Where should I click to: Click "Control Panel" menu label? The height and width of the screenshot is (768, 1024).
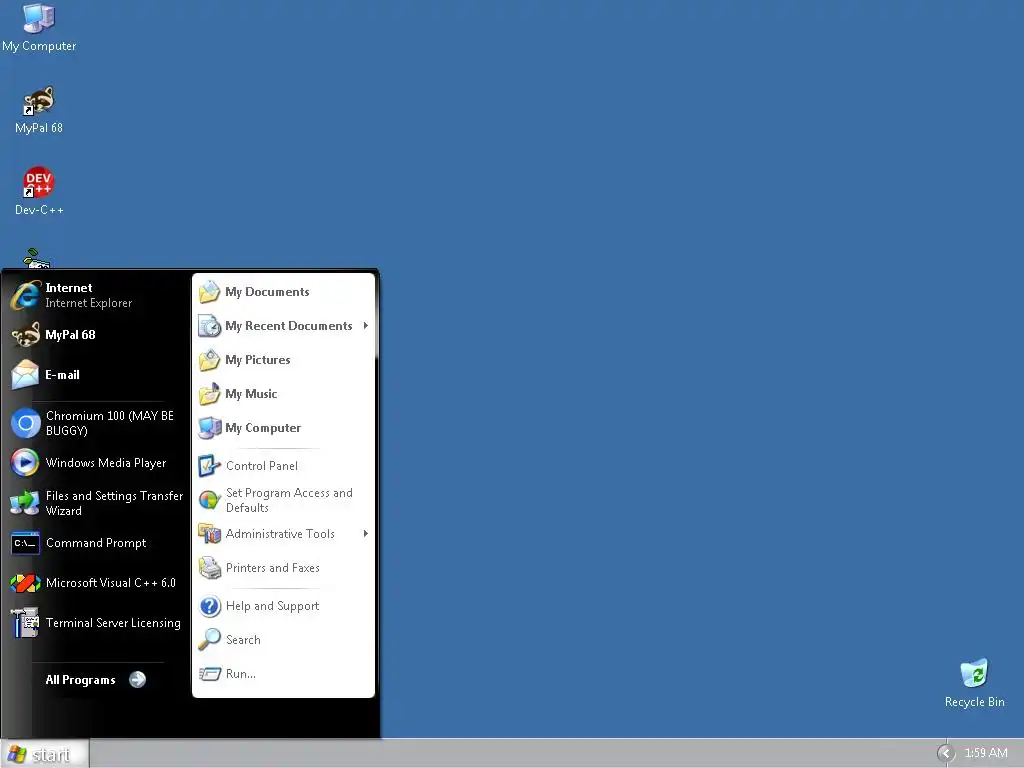click(x=262, y=466)
